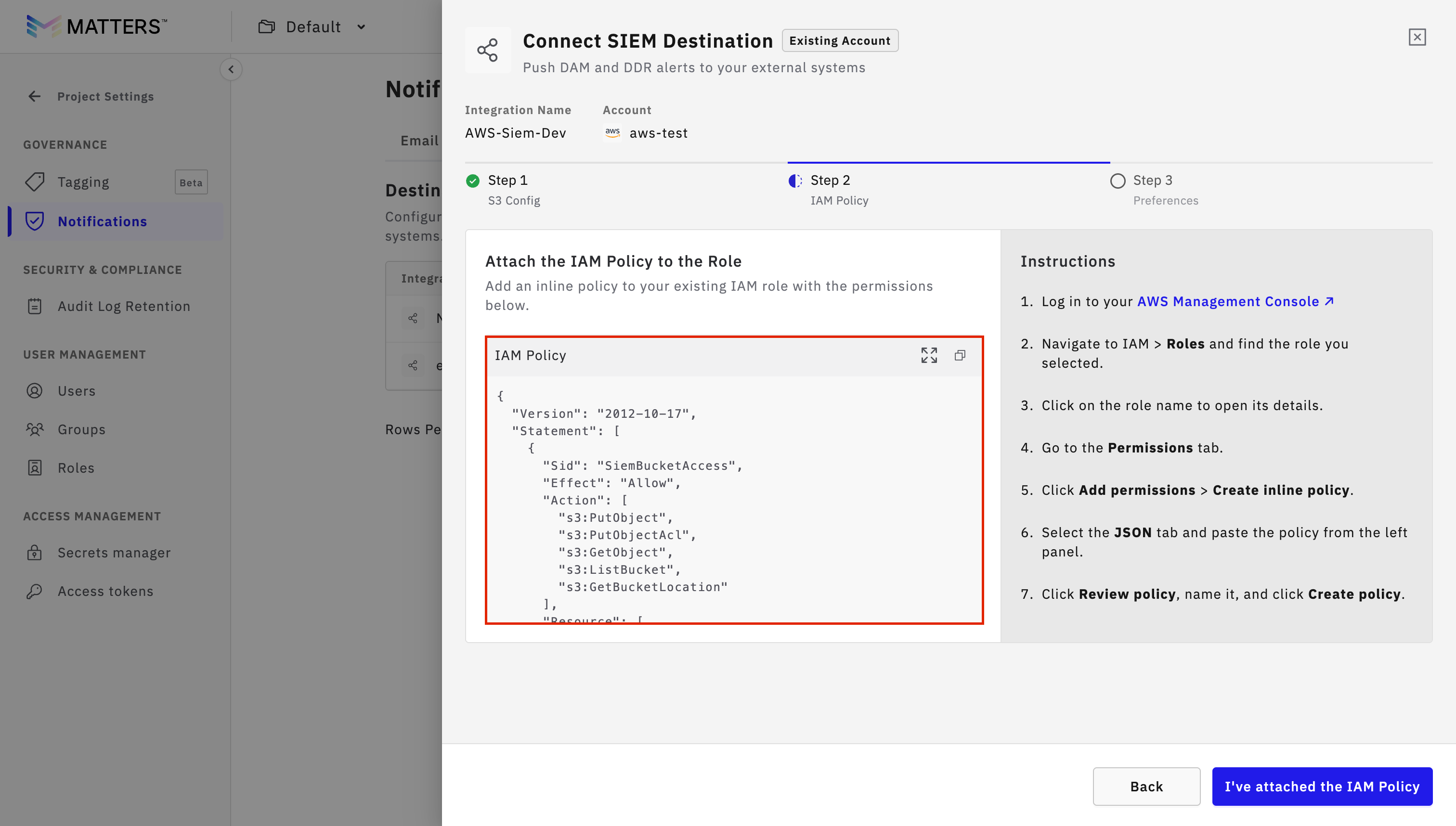Click the Audit Log Retention icon
The width and height of the screenshot is (1456, 826).
pyautogui.click(x=35, y=306)
